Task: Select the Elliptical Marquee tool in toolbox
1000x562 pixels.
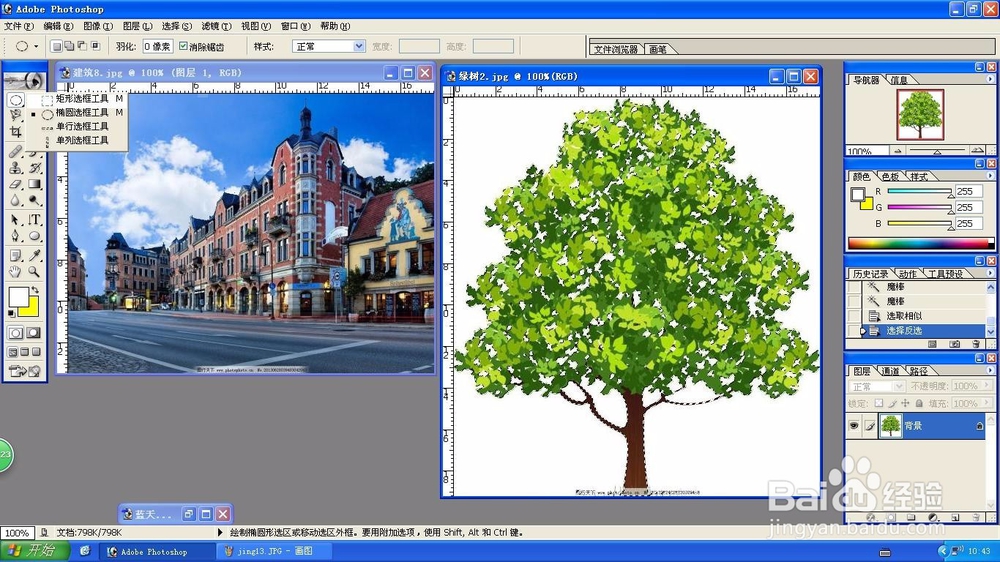Action: pos(15,100)
